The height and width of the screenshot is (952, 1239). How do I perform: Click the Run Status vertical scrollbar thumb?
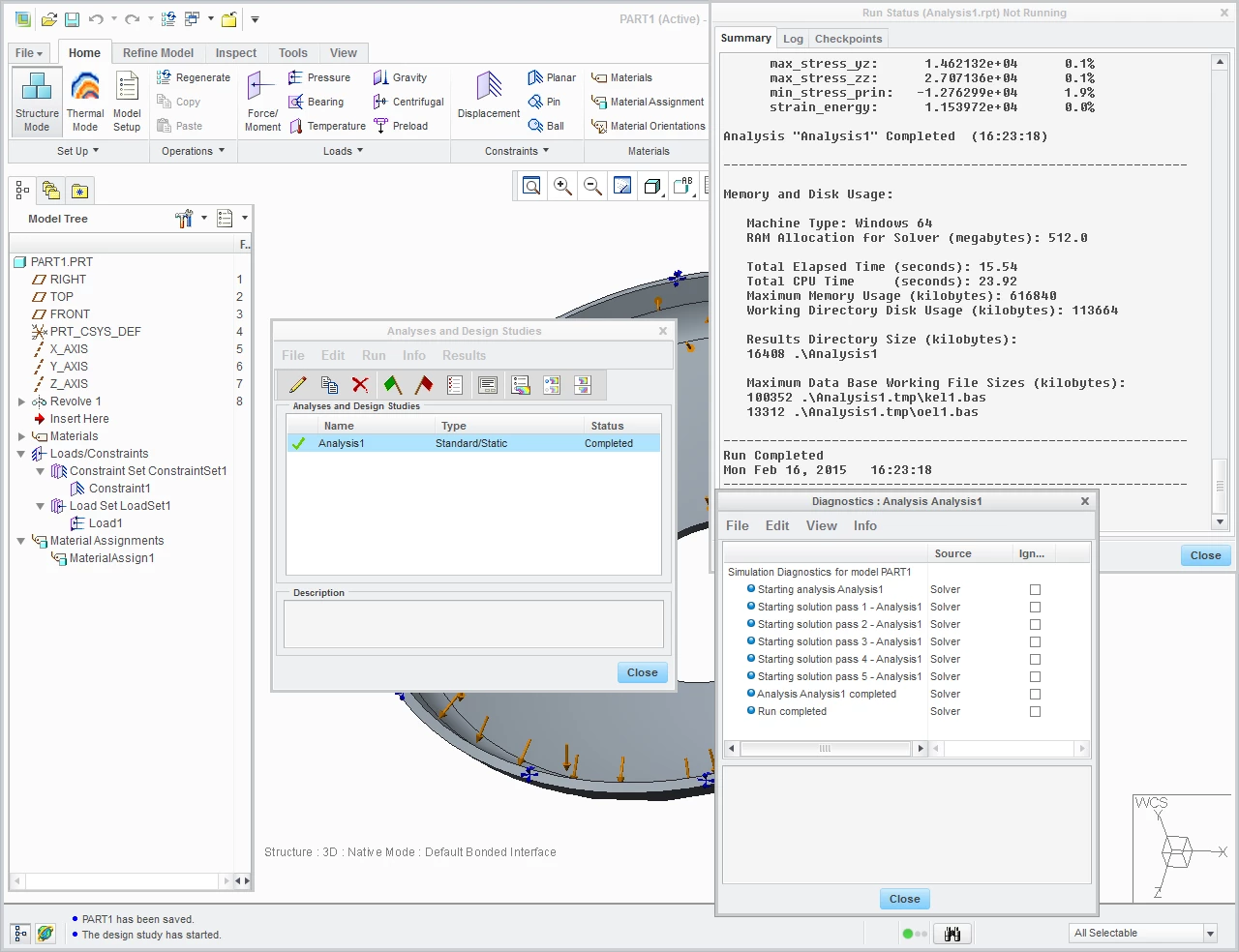click(x=1220, y=486)
